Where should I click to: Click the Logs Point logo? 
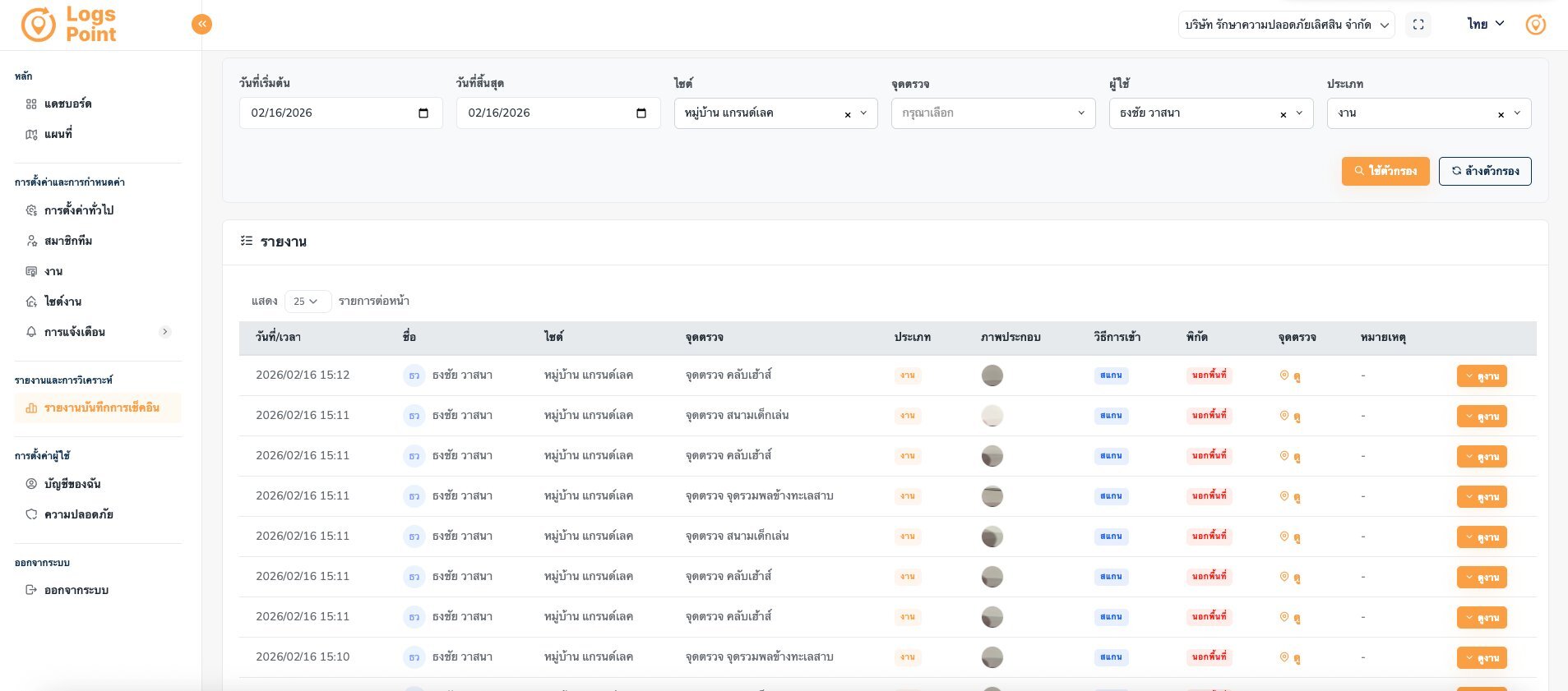point(69,25)
